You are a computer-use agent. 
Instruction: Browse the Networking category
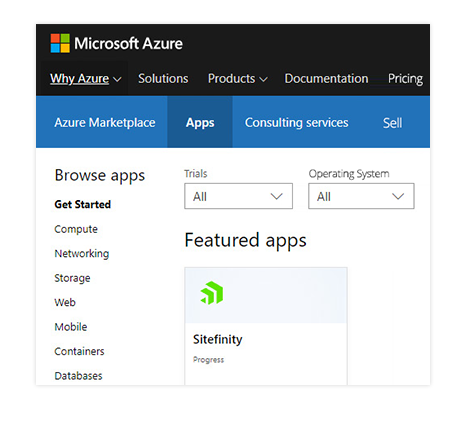[x=82, y=254]
